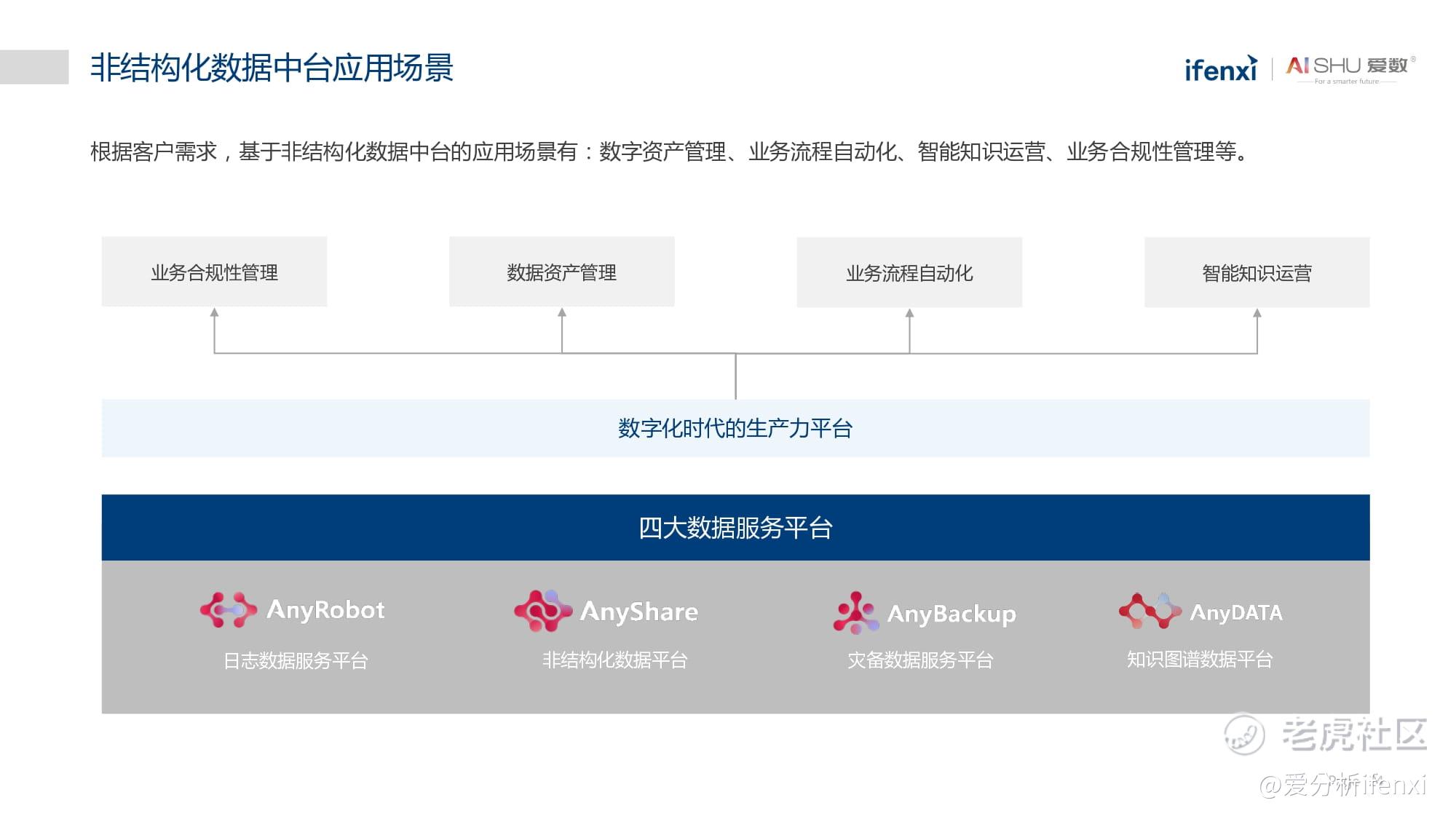
Task: Click the 数字化时代的生产力平台 banner
Action: click(x=735, y=428)
